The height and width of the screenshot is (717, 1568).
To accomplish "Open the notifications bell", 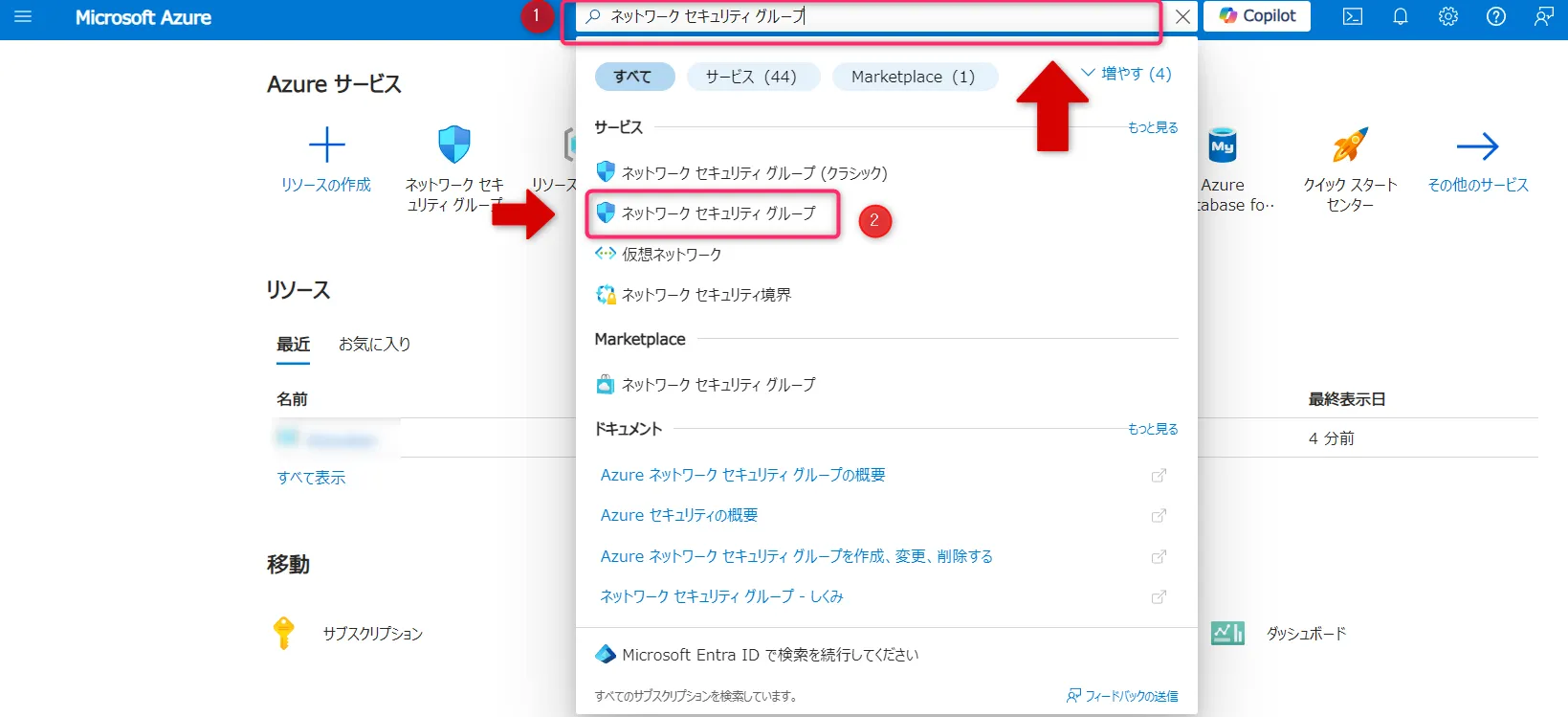I will (x=1401, y=16).
